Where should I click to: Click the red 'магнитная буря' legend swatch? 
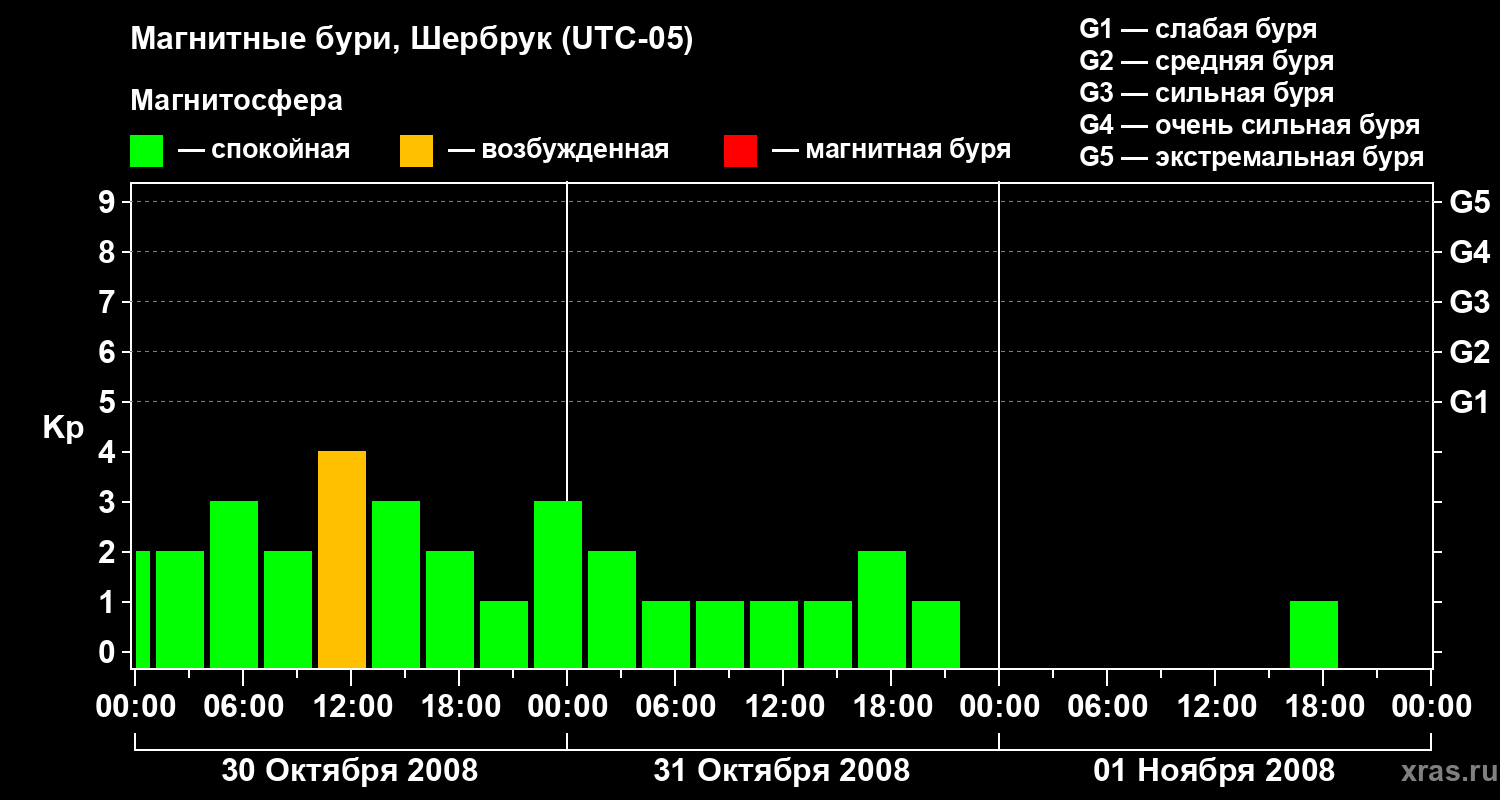(740, 151)
